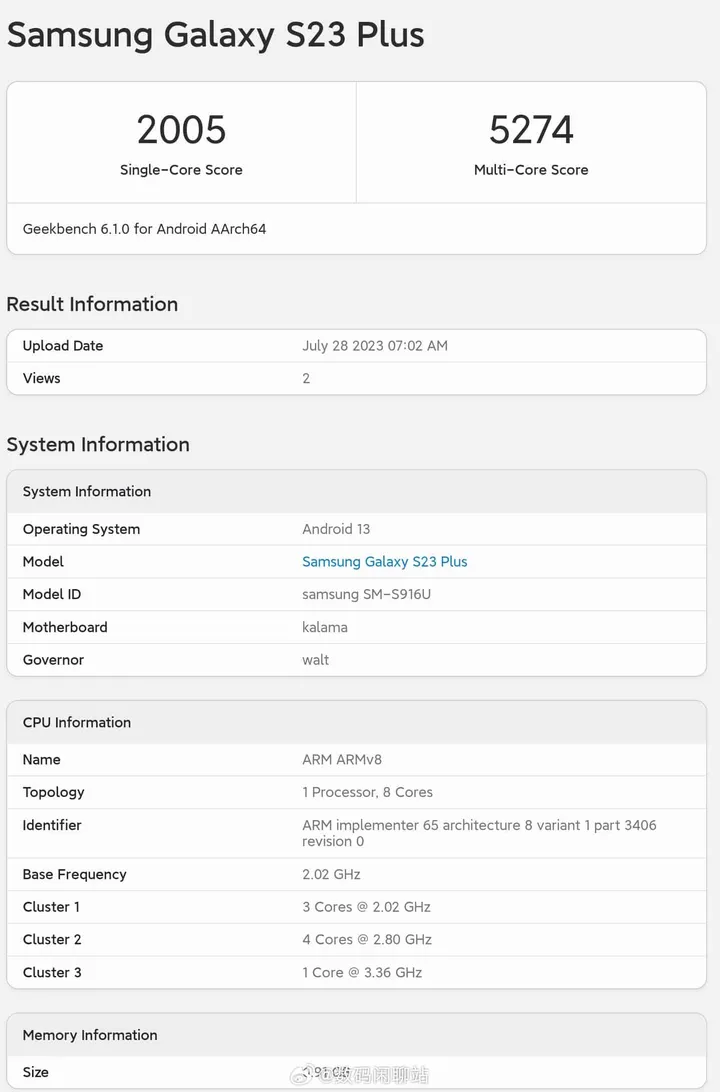Image resolution: width=720 pixels, height=1092 pixels.
Task: Click the page title Samsung Galaxy S23 Plus
Action: (x=215, y=35)
